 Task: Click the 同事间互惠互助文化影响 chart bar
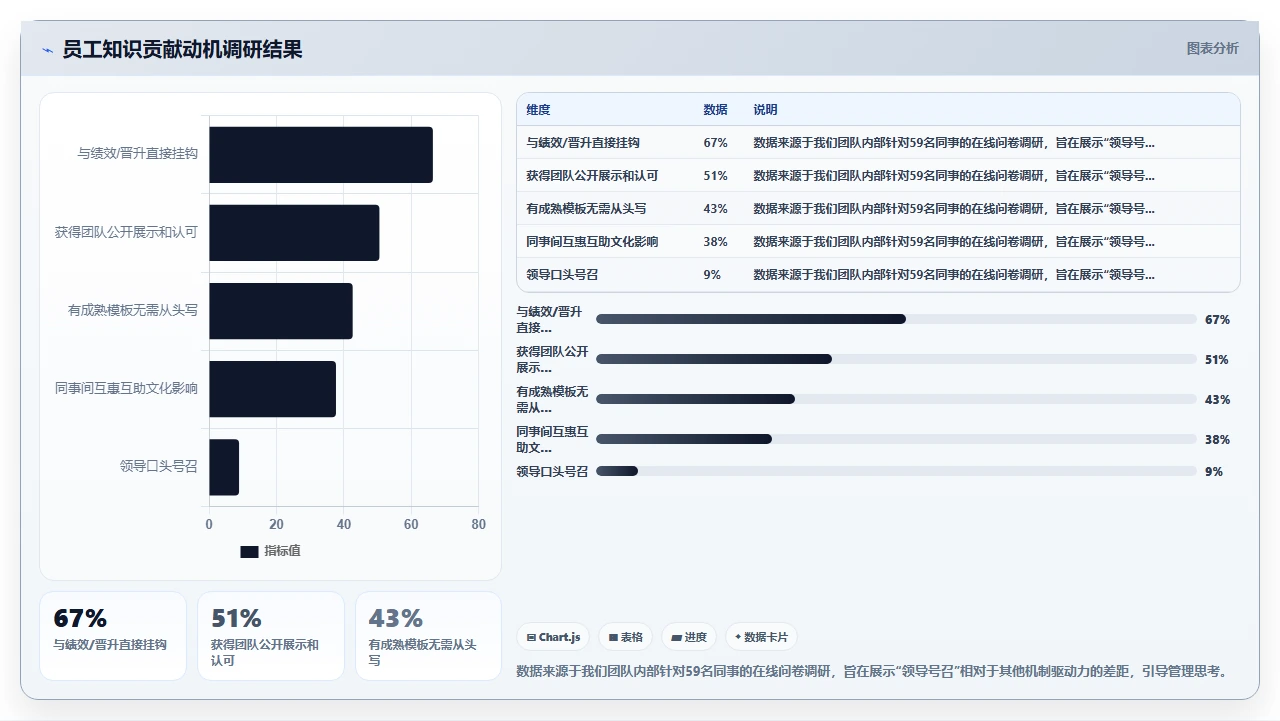pos(272,389)
